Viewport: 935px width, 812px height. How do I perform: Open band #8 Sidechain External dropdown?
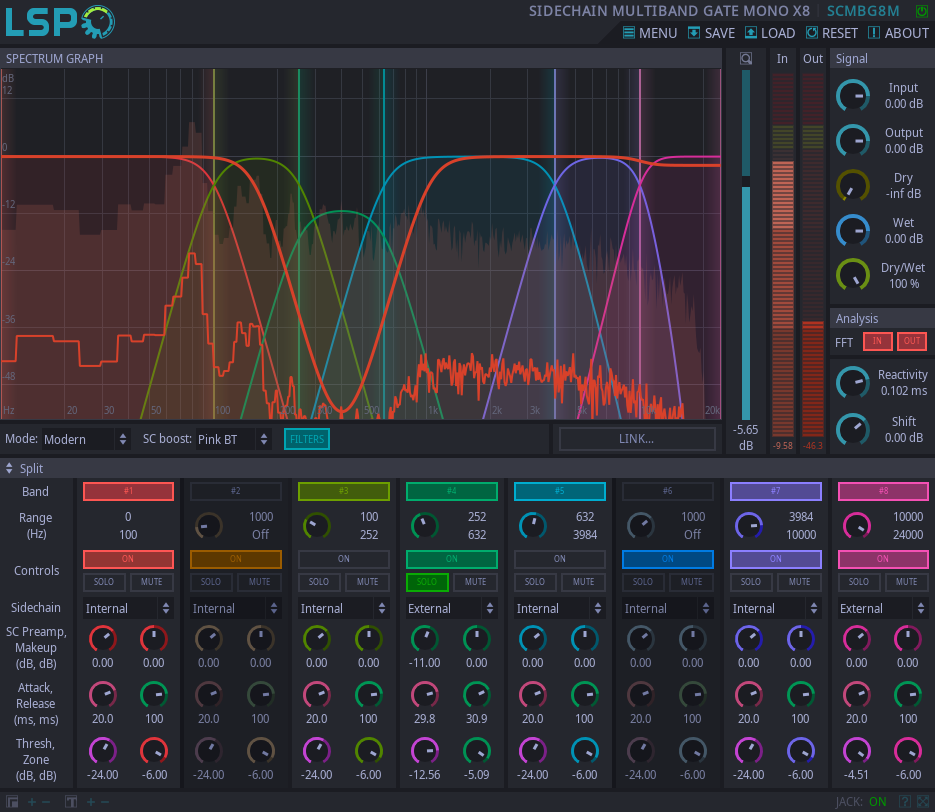883,609
